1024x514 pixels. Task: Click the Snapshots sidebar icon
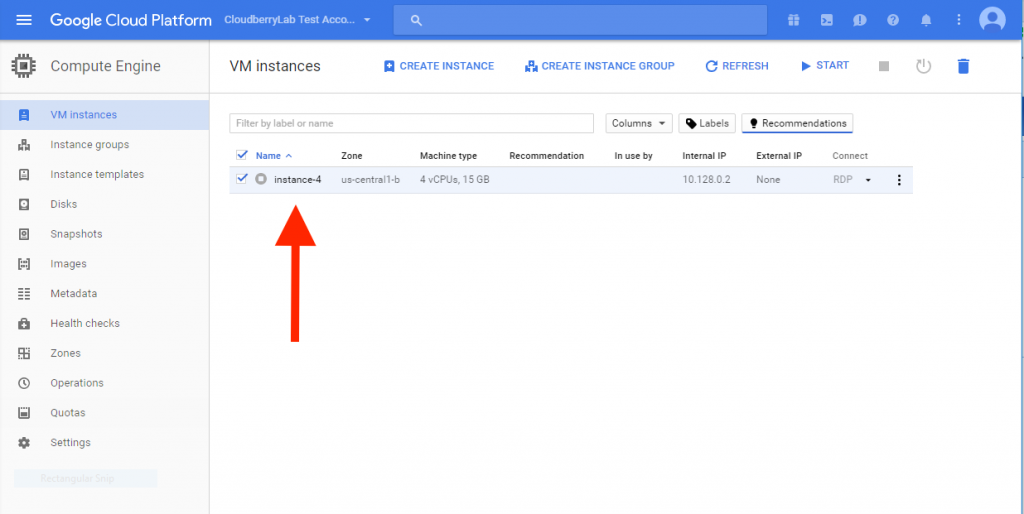(24, 234)
